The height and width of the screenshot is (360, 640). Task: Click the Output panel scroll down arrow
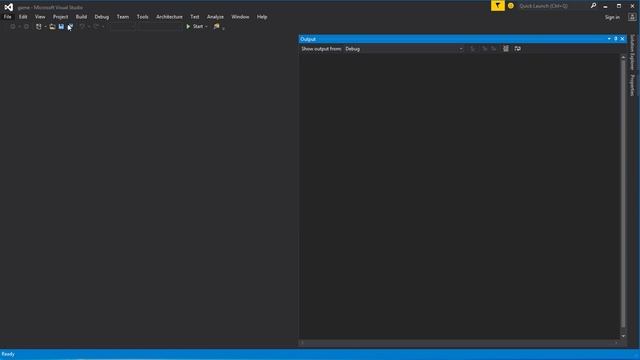[623, 336]
